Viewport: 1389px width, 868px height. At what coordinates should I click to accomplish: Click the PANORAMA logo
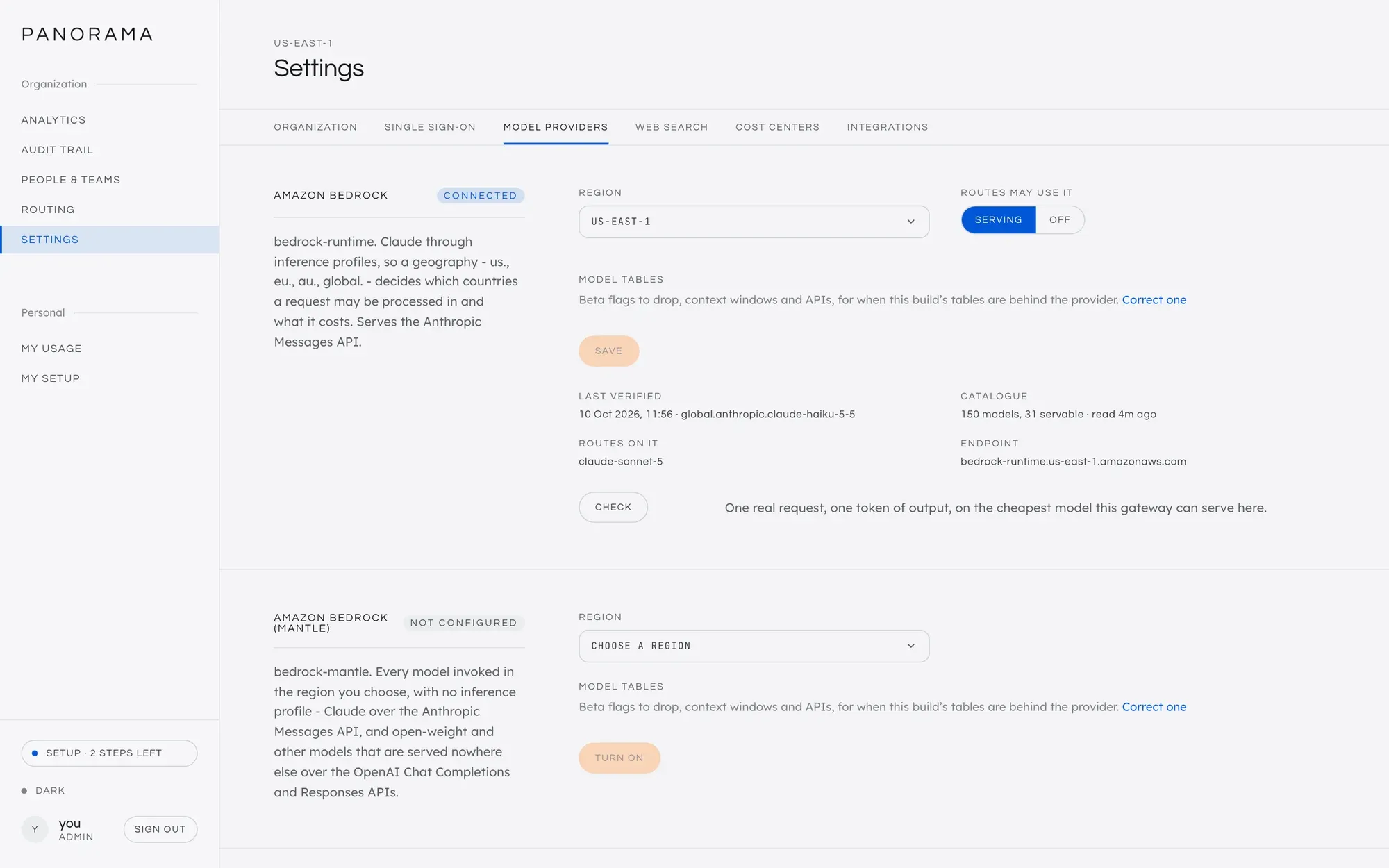[x=87, y=34]
